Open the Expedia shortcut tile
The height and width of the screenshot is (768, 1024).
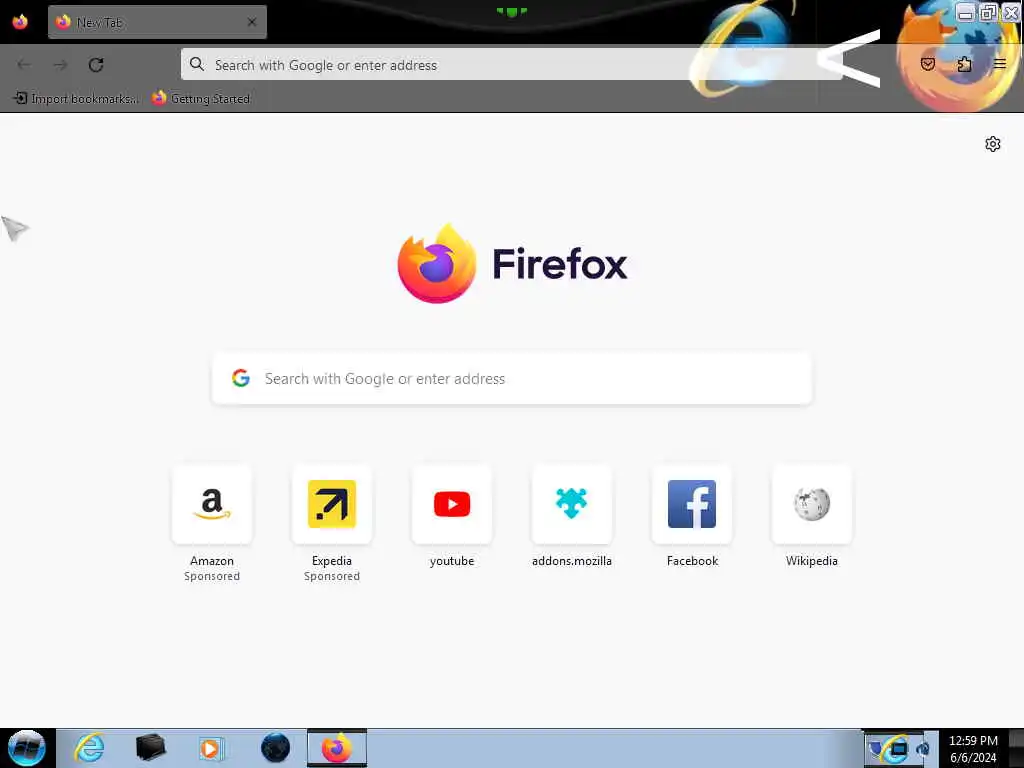(332, 504)
